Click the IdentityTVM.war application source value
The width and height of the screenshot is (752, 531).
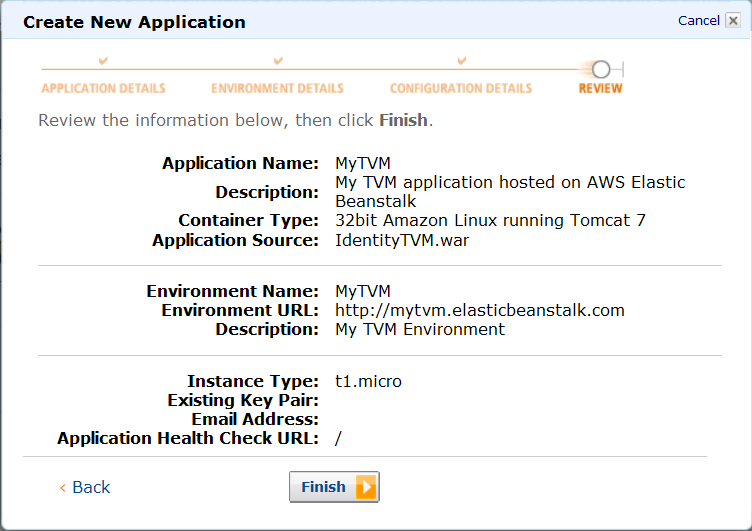pyautogui.click(x=402, y=240)
